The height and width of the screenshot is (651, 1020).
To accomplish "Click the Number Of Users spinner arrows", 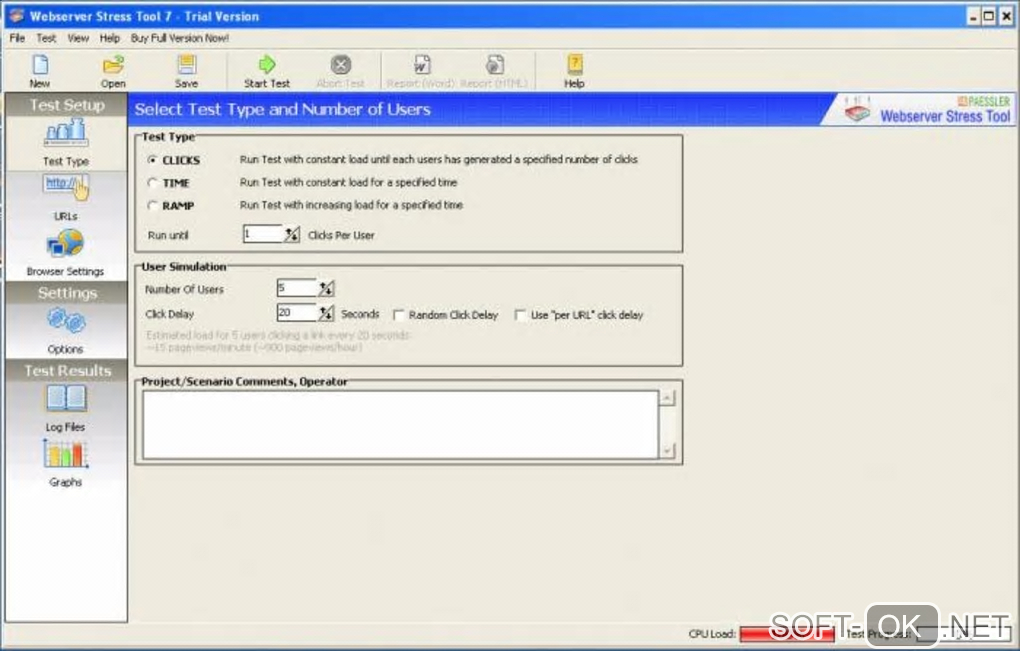I will click(326, 288).
